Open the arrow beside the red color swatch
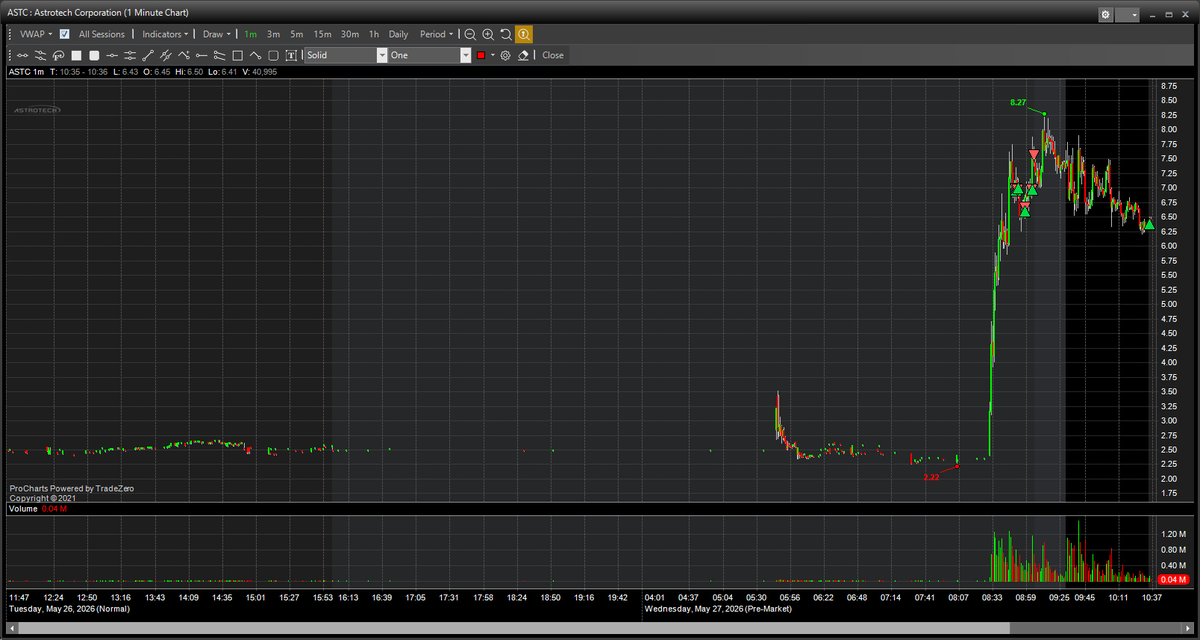Image resolution: width=1200 pixels, height=640 pixels. click(493, 55)
